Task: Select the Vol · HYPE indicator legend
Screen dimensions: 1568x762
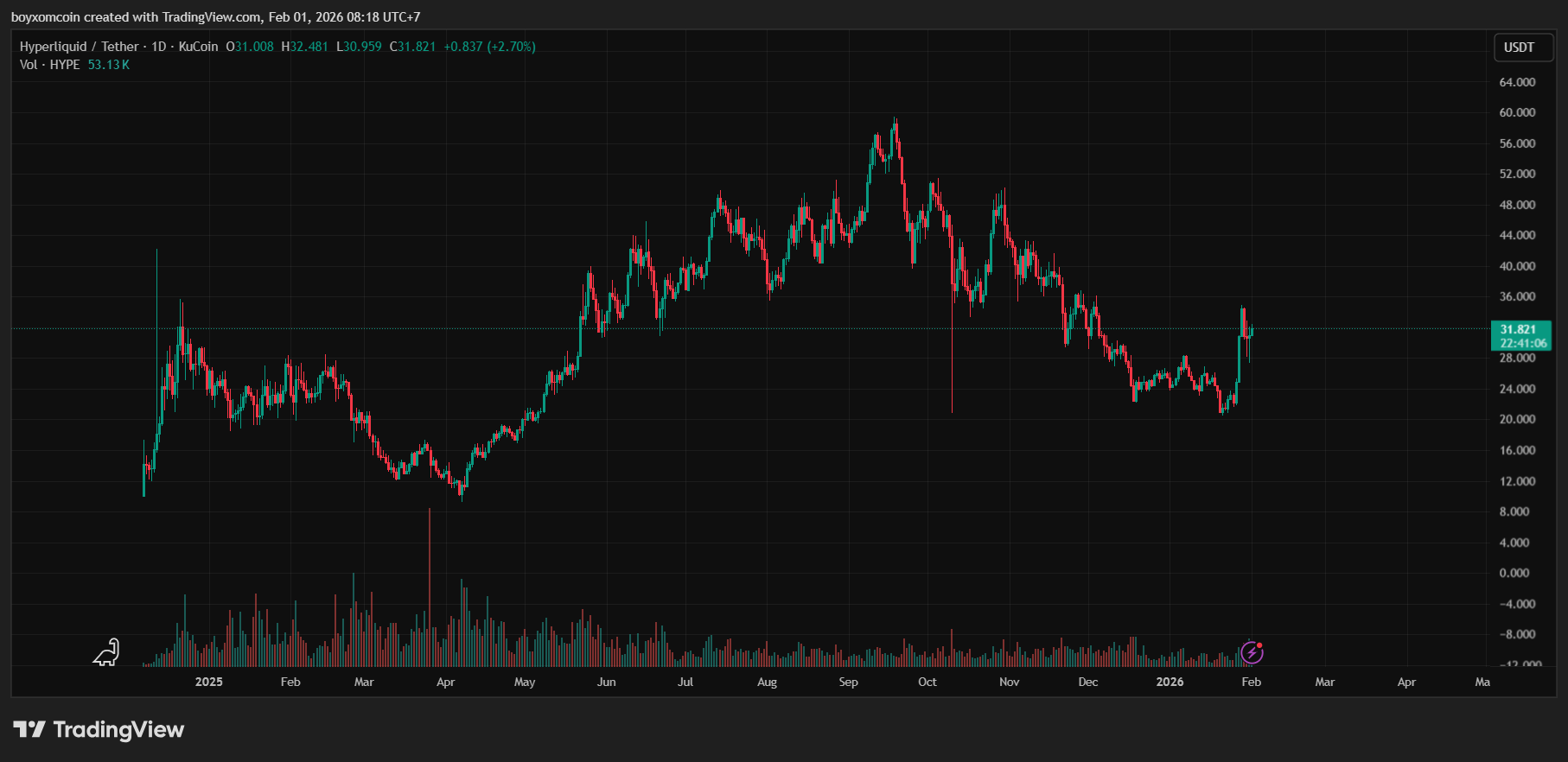Action: point(50,65)
